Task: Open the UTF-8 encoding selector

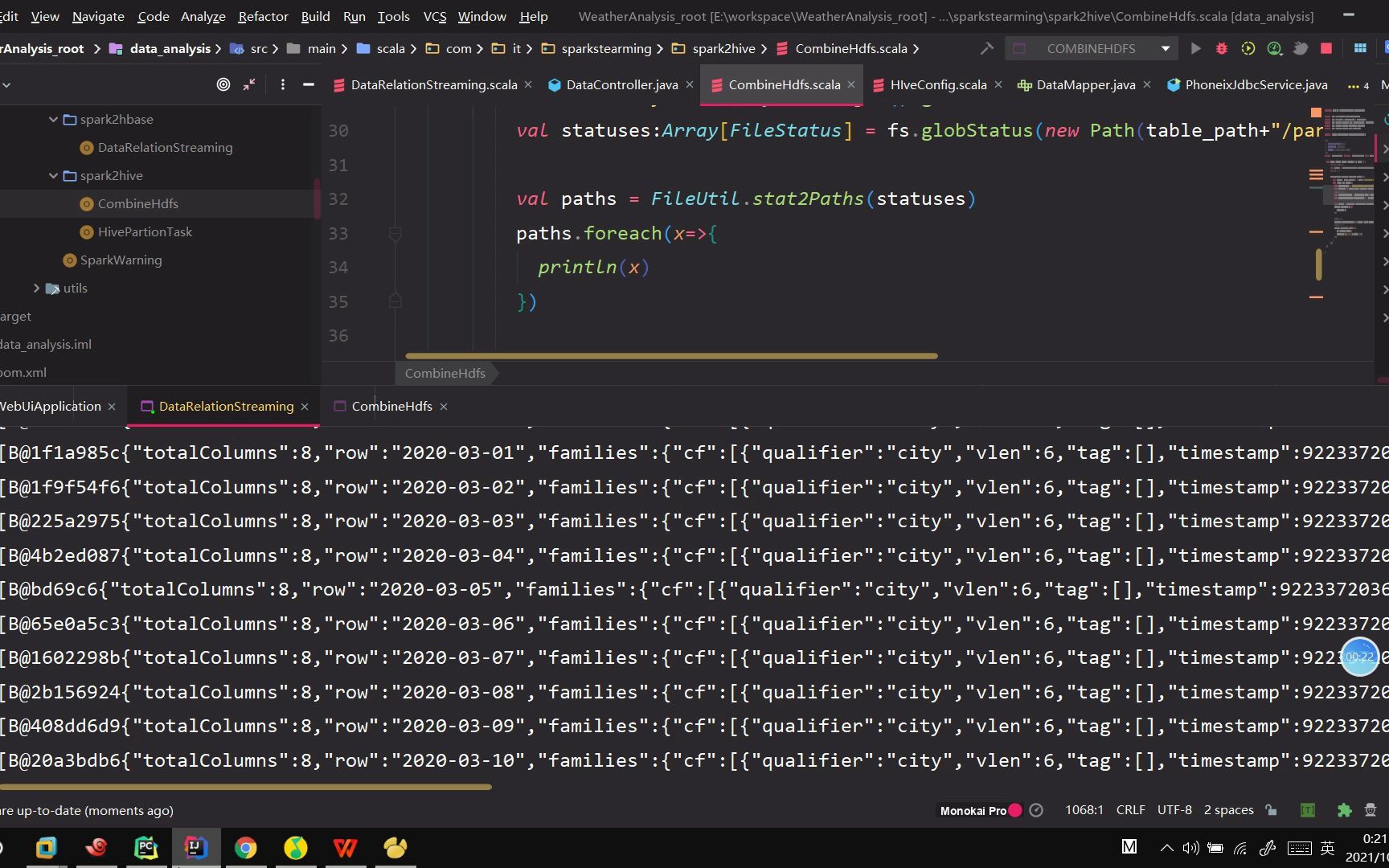Action: coord(1174,810)
